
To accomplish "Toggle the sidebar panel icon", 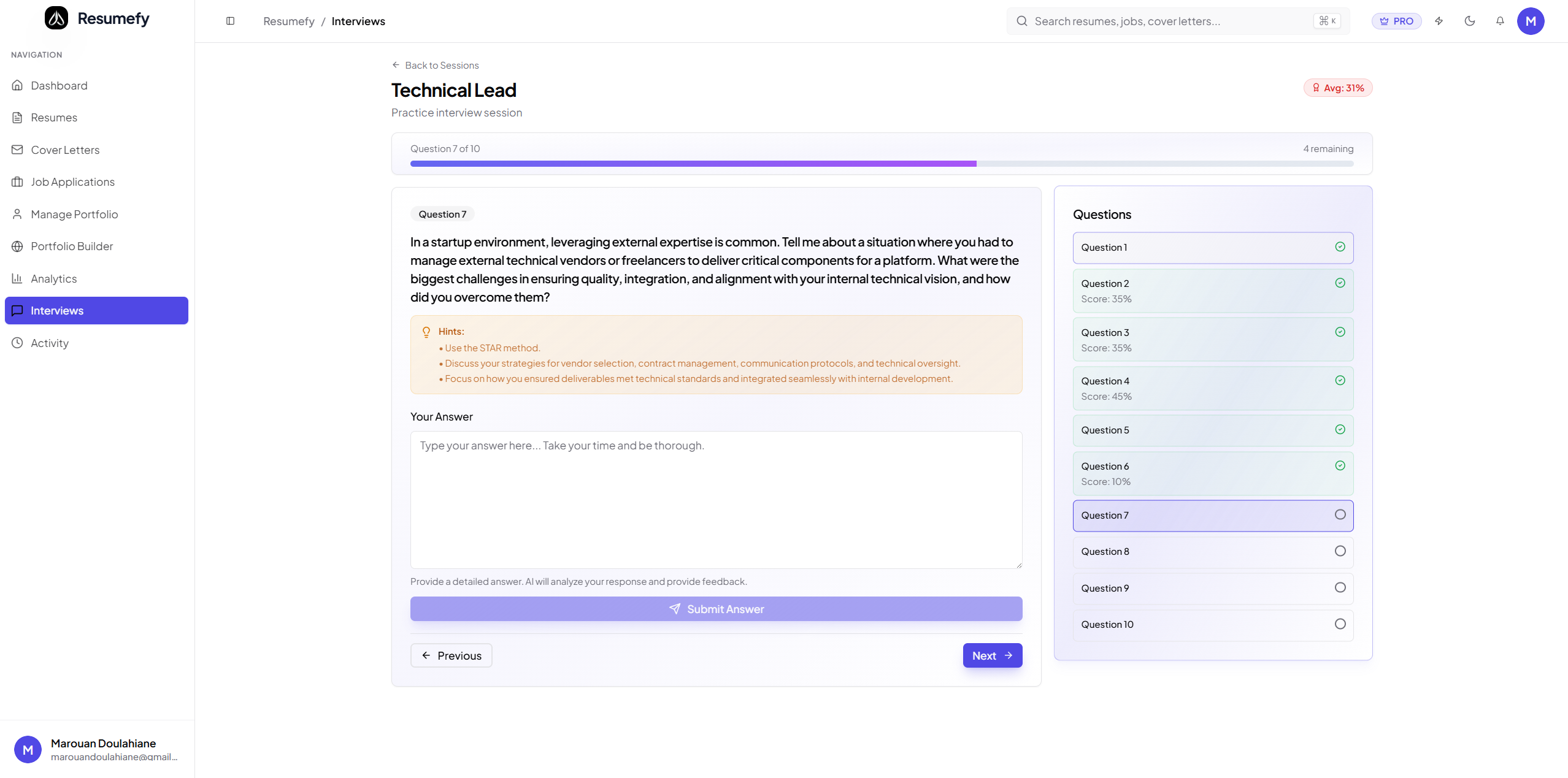I will [230, 21].
